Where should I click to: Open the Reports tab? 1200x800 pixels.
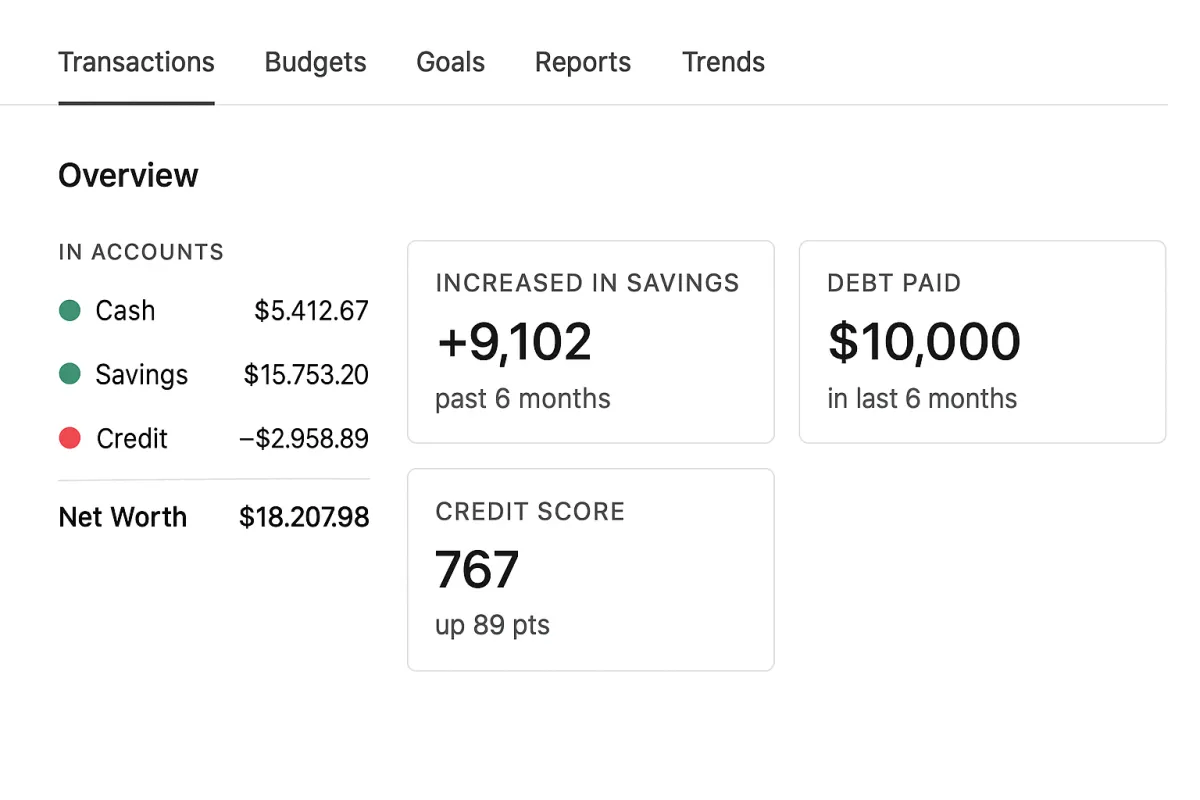[x=583, y=62]
